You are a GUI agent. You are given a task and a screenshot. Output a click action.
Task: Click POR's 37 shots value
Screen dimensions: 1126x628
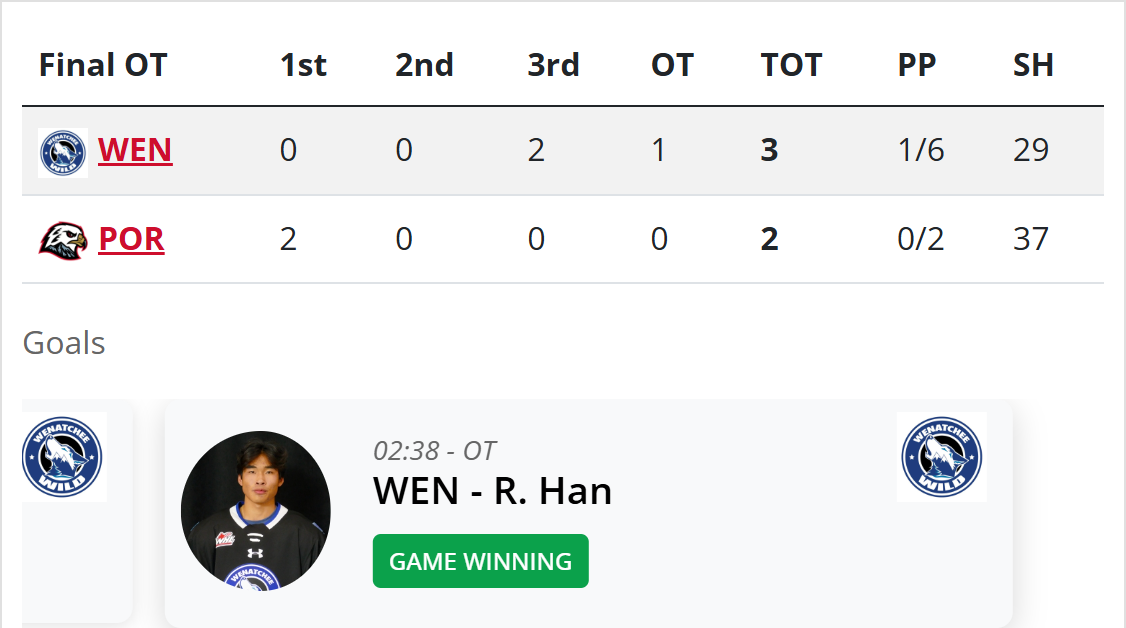1030,240
